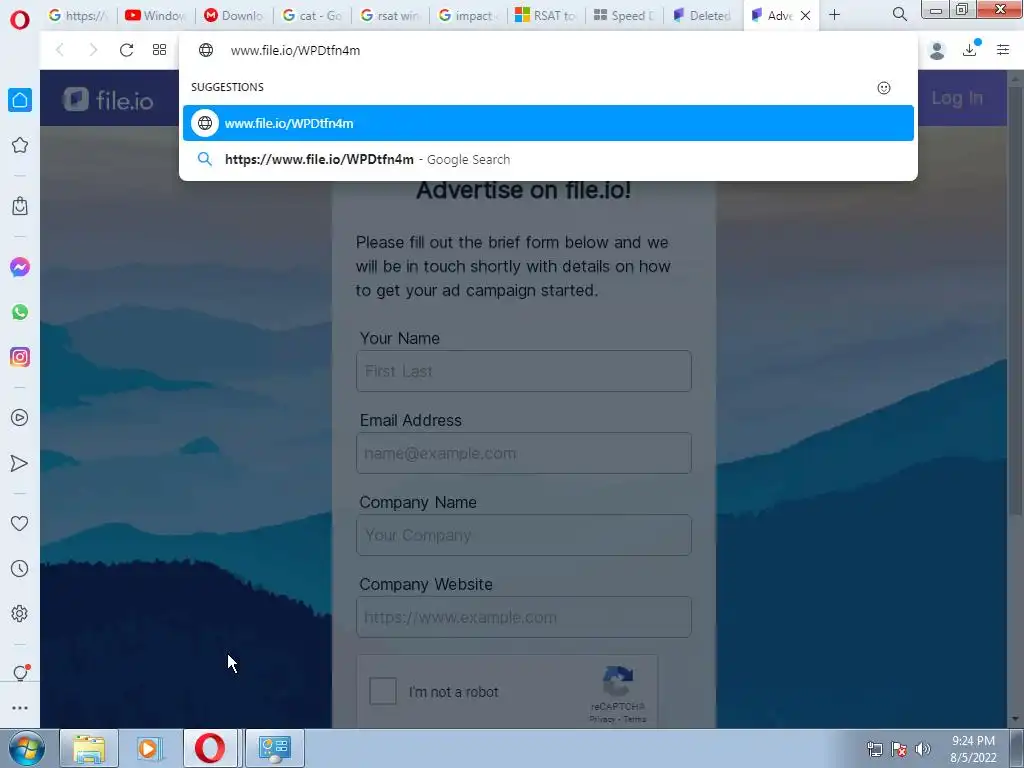Click the Action Center flag tray icon
Viewport: 1024px width, 768px height.
point(899,749)
